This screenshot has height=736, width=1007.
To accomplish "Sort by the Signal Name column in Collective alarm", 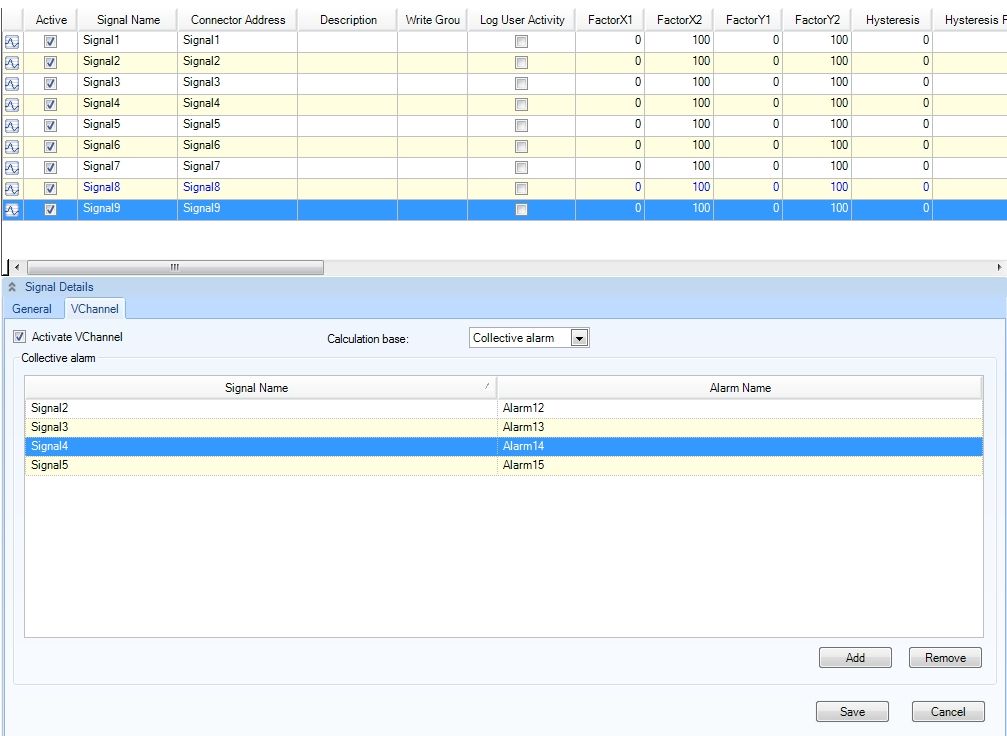I will point(259,388).
